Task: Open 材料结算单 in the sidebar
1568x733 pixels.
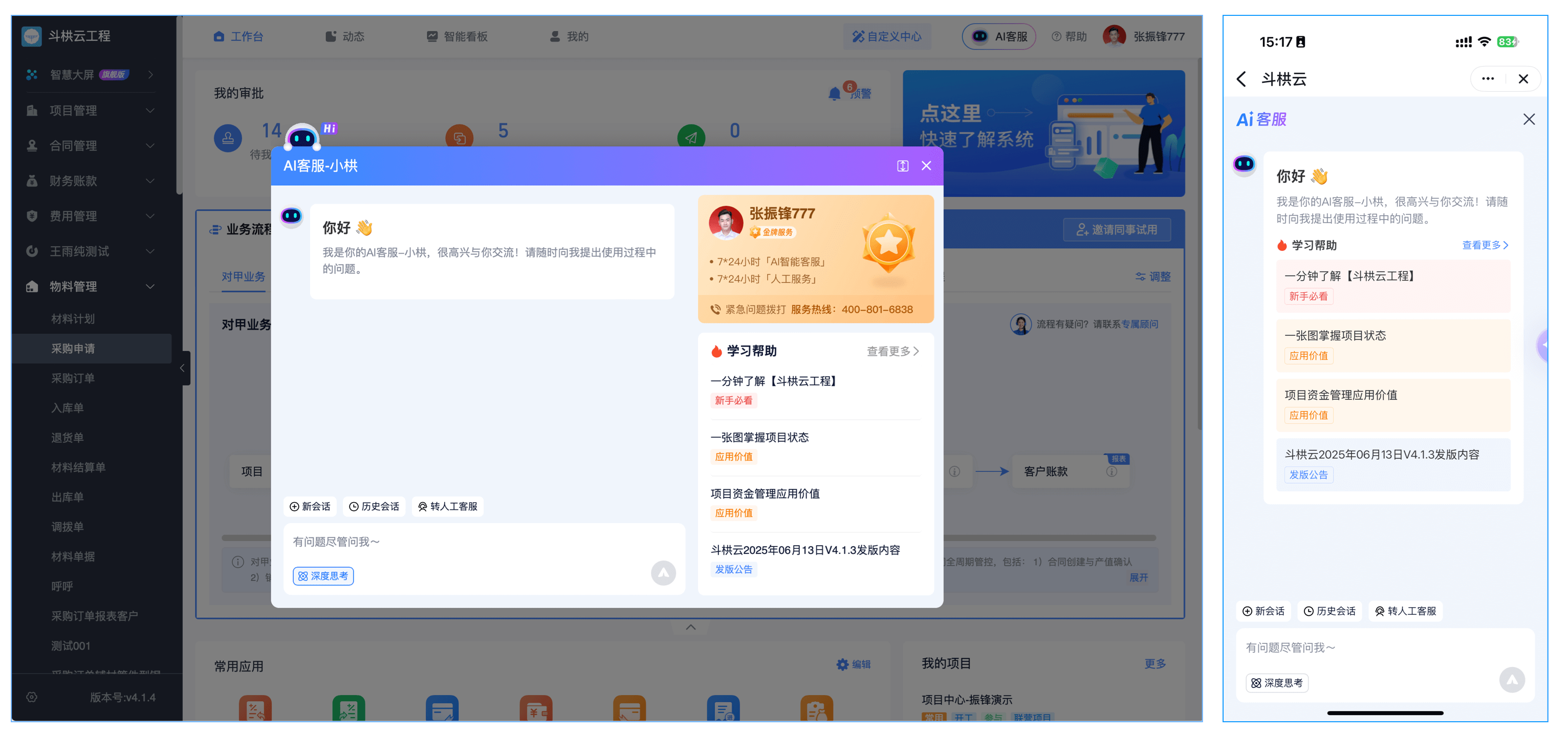Action: (78, 467)
